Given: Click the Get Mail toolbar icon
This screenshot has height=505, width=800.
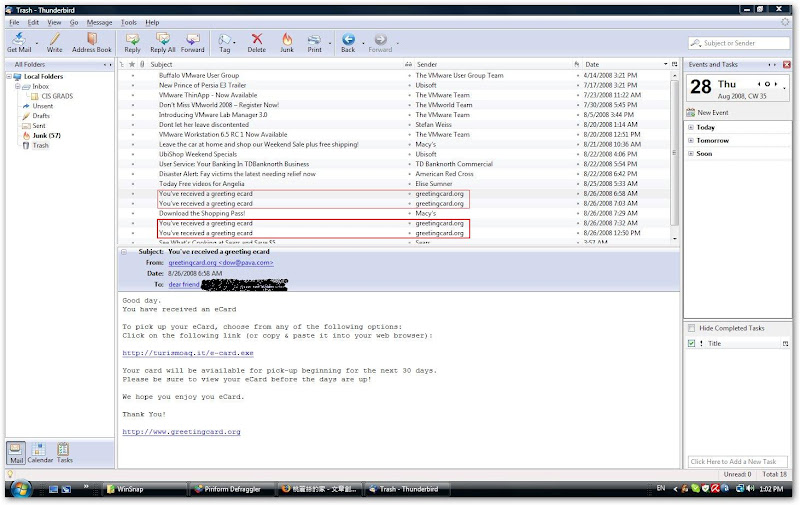Looking at the screenshot, I should [x=18, y=40].
